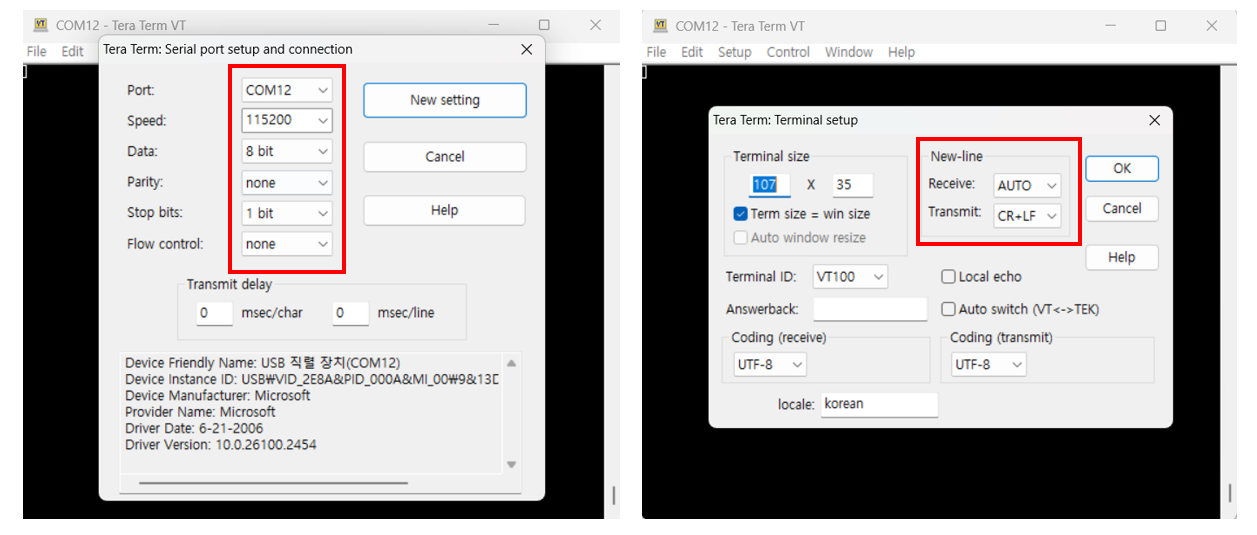Expand the Terminal ID VT100 dropdown
This screenshot has height=535, width=1257.
tap(850, 277)
